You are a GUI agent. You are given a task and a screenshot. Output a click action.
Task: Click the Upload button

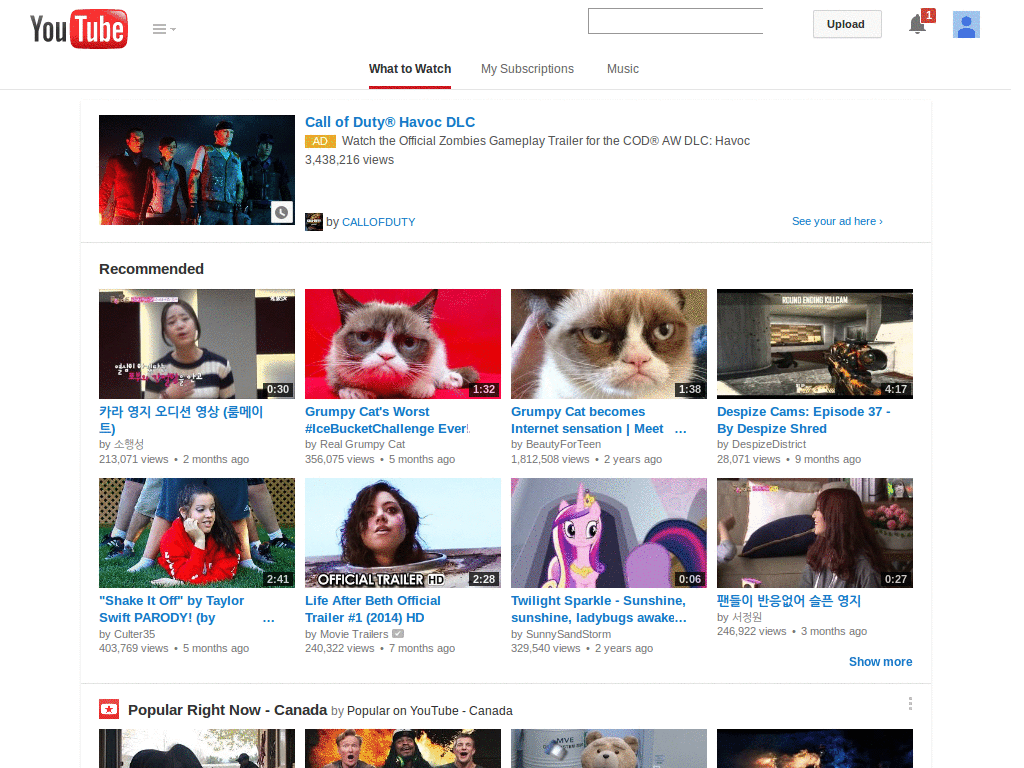point(846,24)
